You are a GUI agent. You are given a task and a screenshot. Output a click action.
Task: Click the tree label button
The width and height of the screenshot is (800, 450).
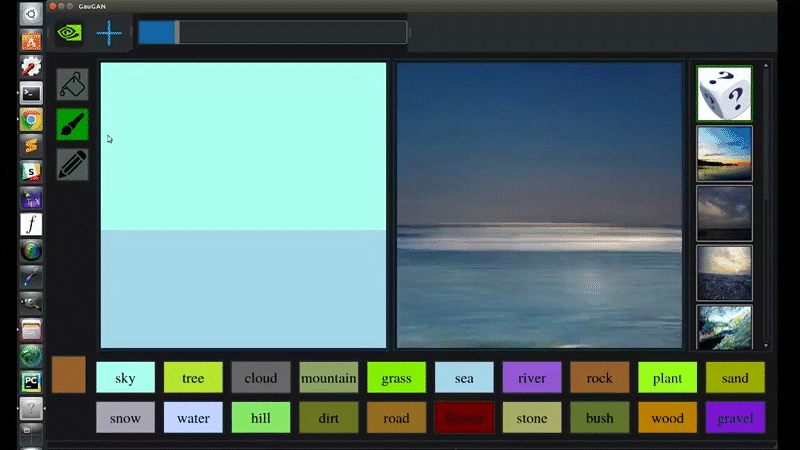pos(193,378)
